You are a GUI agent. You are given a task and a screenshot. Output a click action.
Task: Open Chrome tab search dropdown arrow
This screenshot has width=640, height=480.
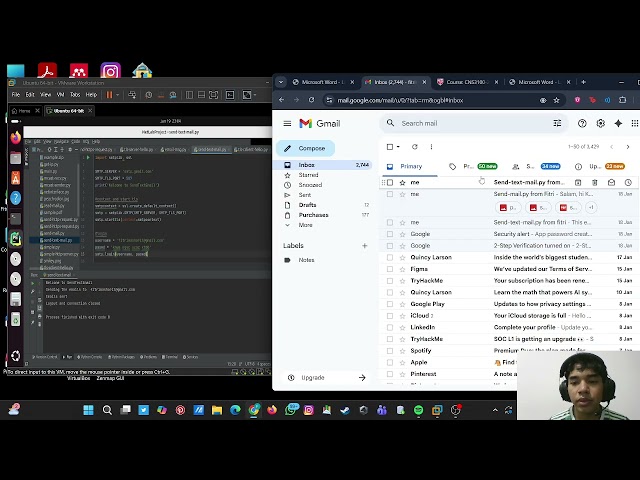click(x=281, y=82)
